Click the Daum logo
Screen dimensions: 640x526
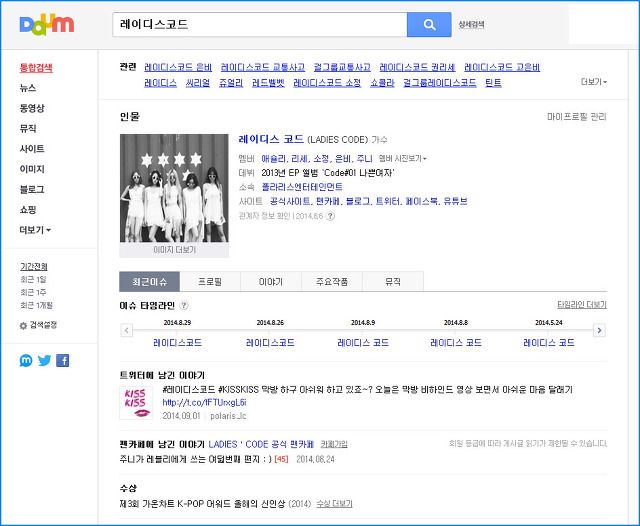[x=47, y=26]
